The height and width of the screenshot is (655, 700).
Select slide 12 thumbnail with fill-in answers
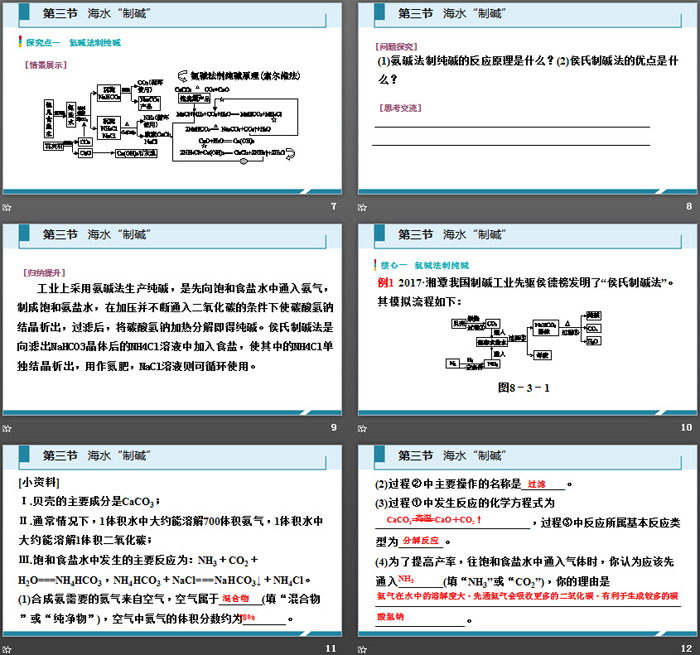pyautogui.click(x=528, y=540)
